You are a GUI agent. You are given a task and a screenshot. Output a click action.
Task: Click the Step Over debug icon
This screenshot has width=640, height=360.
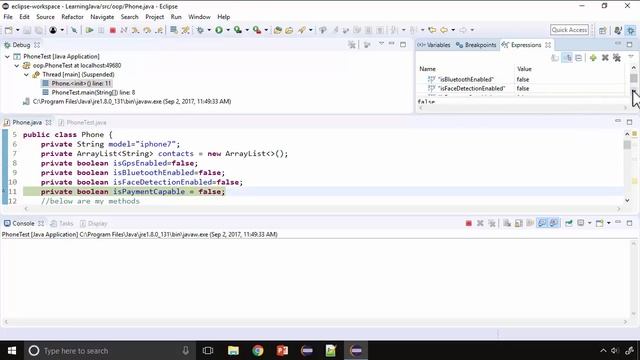click(x=147, y=30)
